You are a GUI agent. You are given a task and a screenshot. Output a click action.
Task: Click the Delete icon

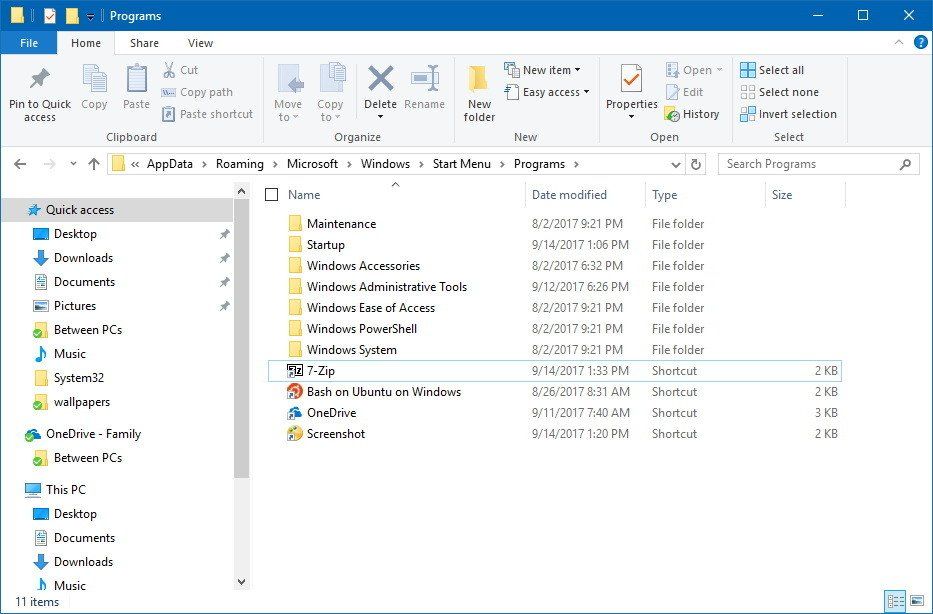click(x=380, y=90)
